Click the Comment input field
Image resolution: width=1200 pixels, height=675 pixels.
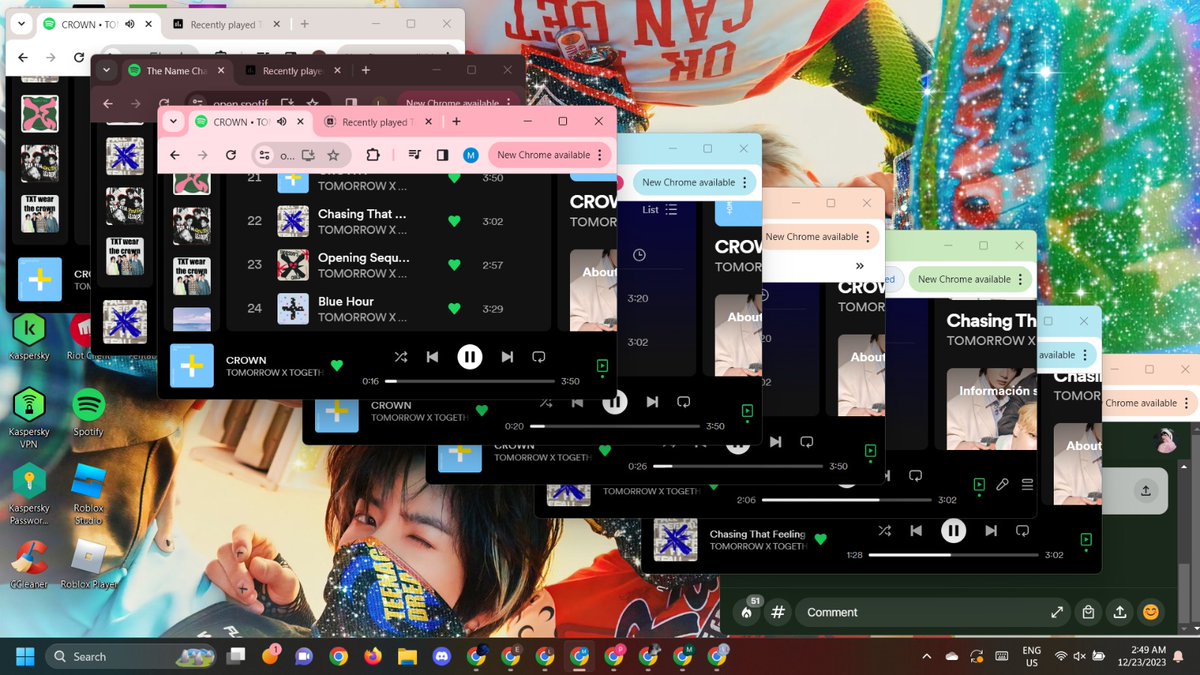[x=932, y=612]
